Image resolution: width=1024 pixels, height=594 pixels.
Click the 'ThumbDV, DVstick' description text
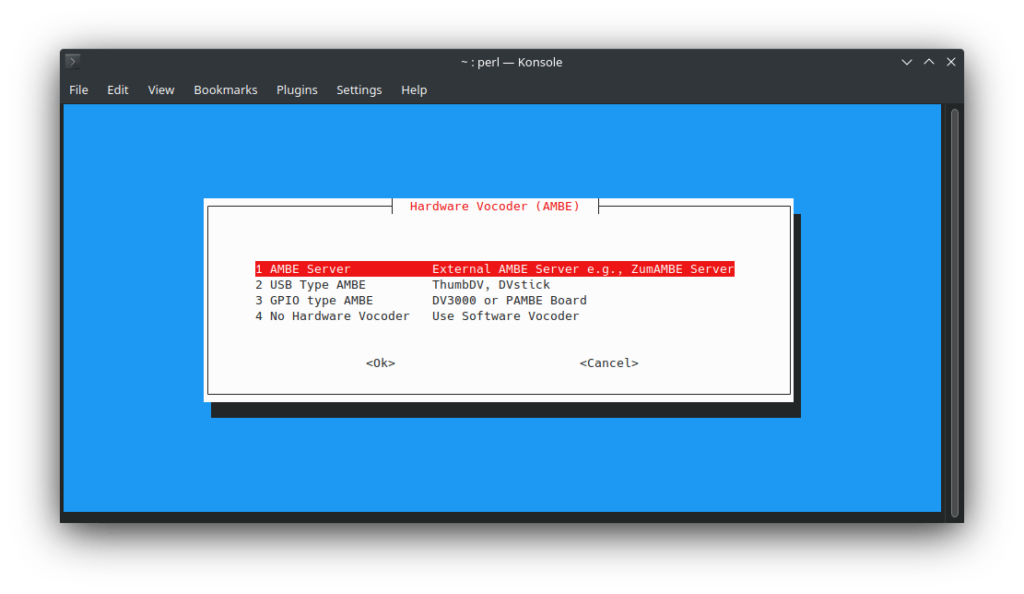pyautogui.click(x=491, y=285)
